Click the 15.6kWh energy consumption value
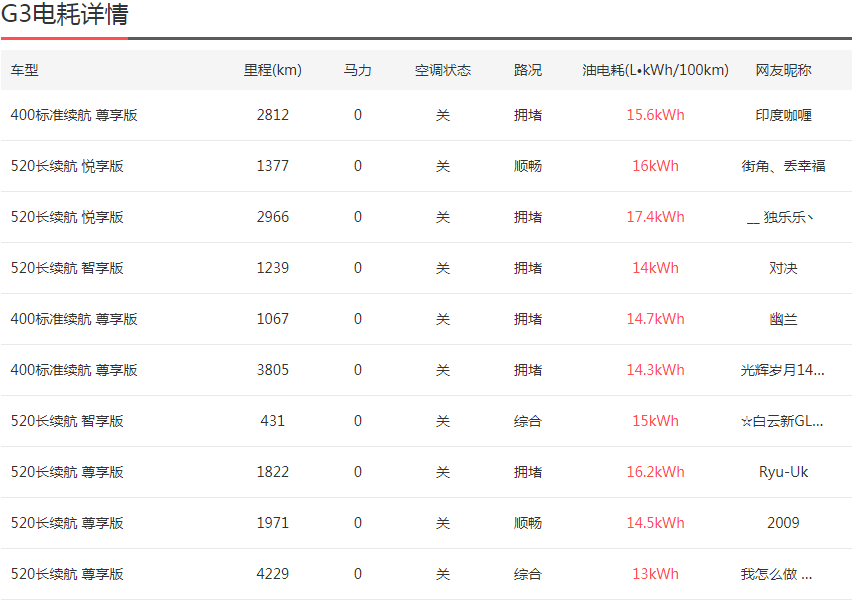This screenshot has width=853, height=600. coord(655,115)
